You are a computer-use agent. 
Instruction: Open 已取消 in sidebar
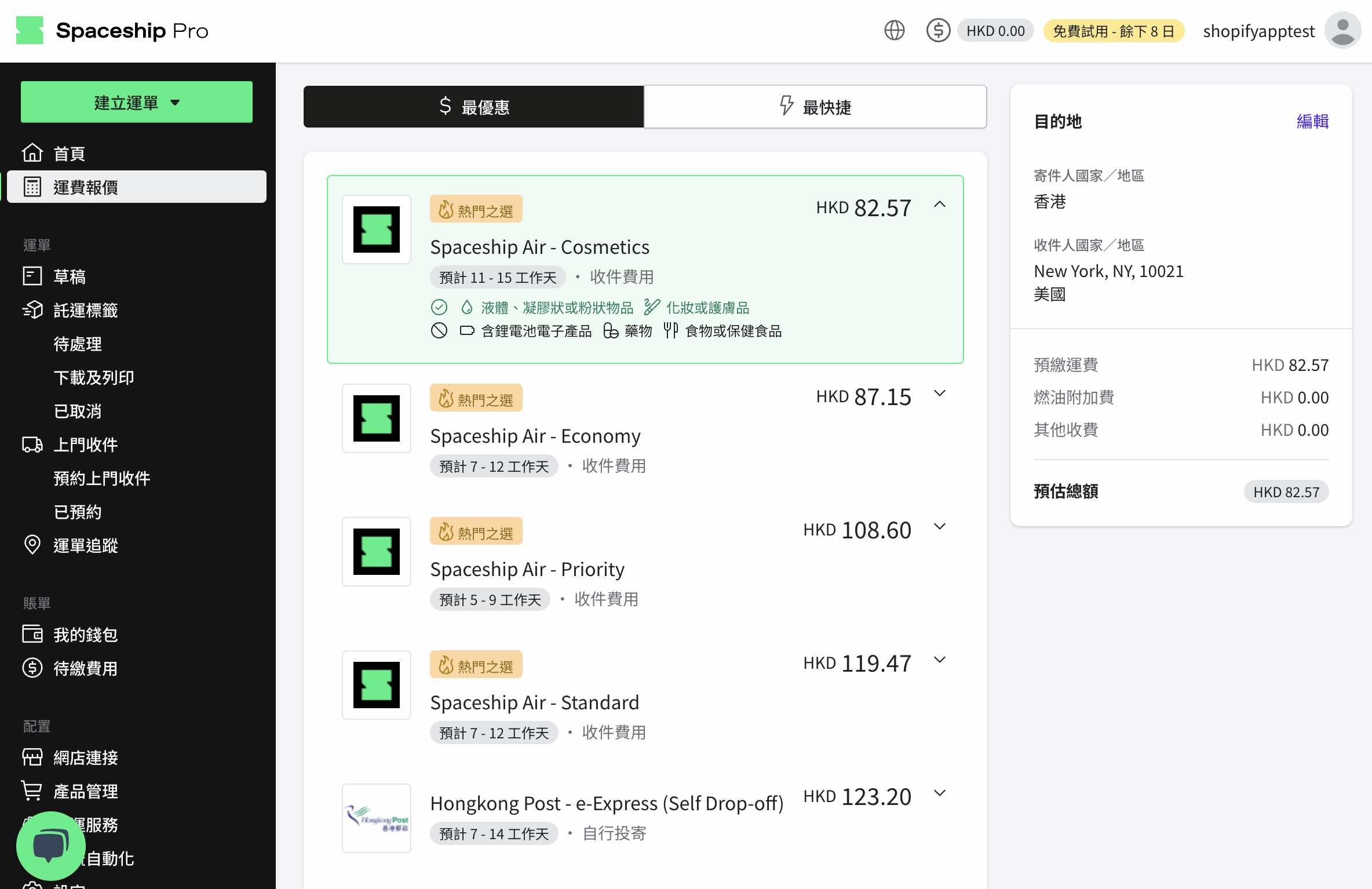(78, 411)
